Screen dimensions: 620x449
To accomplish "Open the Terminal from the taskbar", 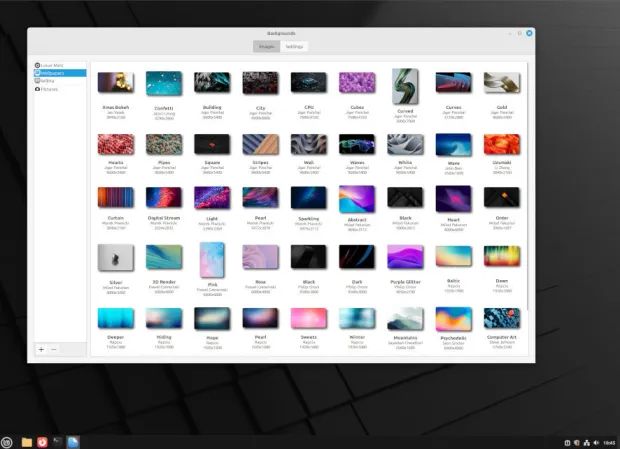I will click(x=57, y=442).
